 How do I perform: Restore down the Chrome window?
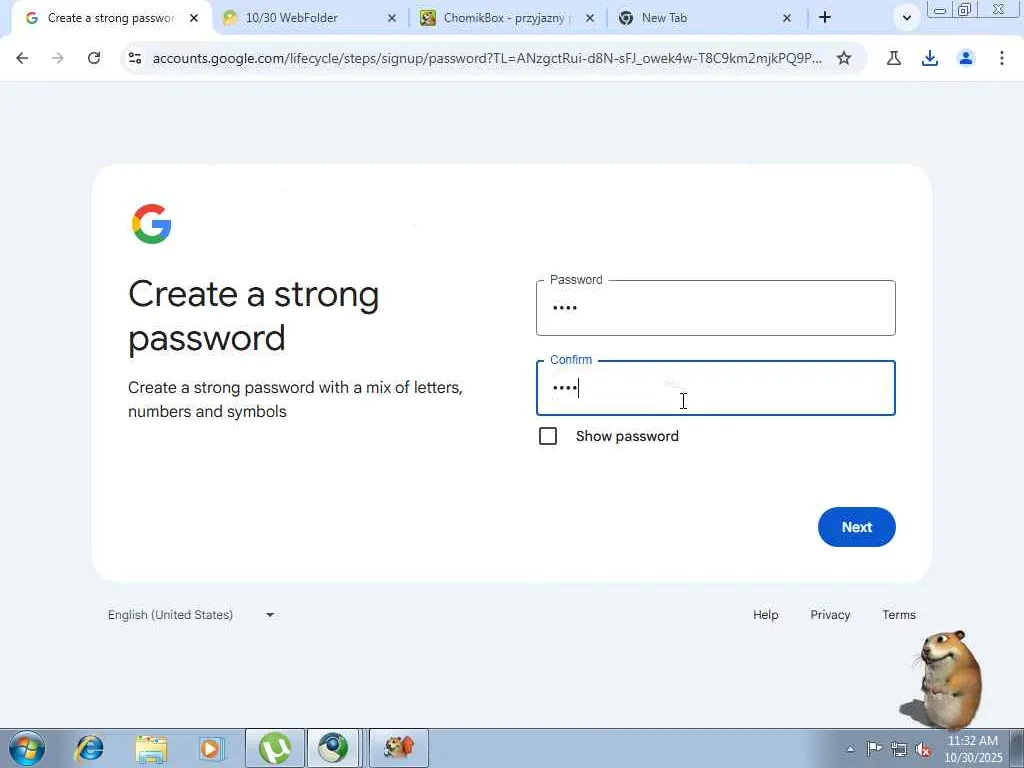pos(965,10)
